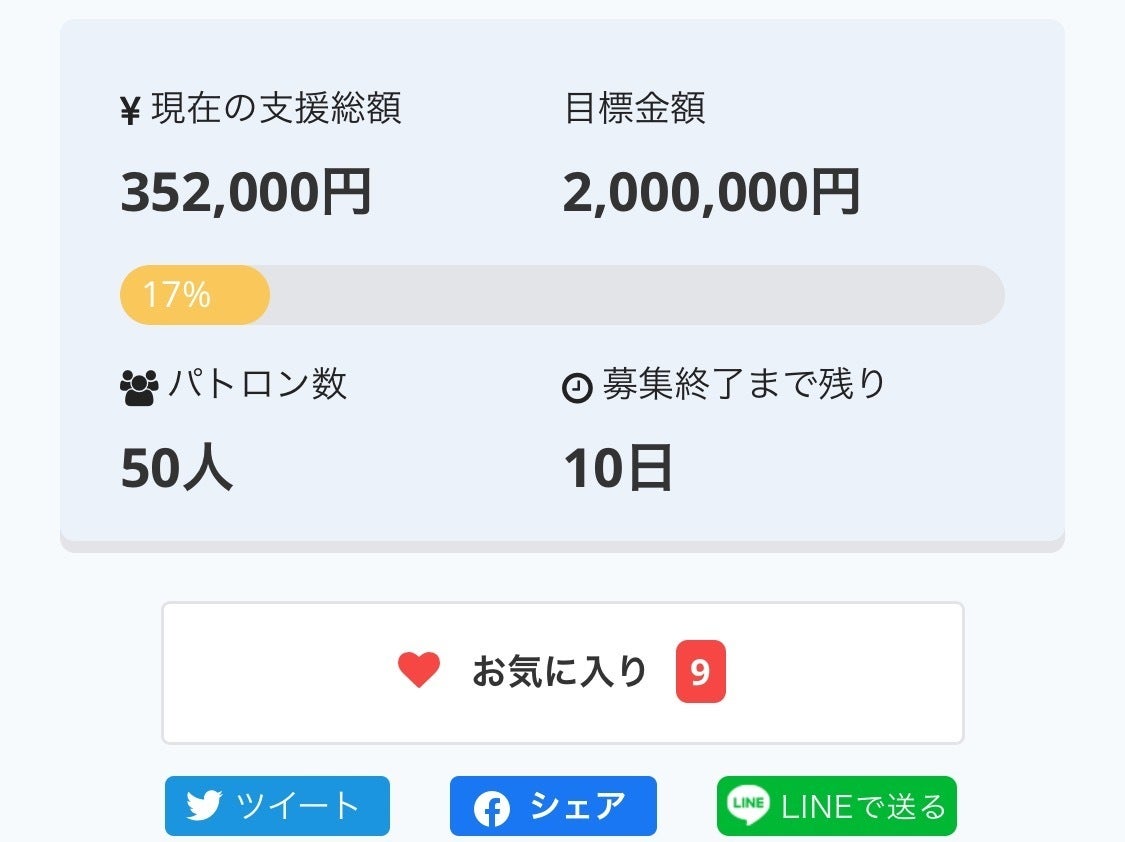Image resolution: width=1125 pixels, height=842 pixels.
Task: Click the Twitter bird icon
Action: 204,806
